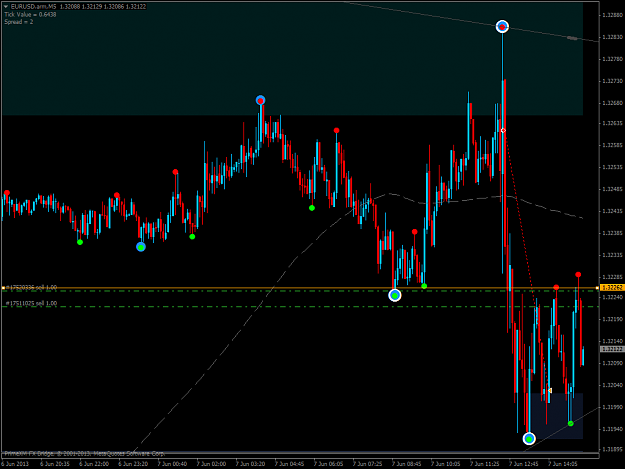Open the chart dropdown arrow beside EURUSD.arm,M5
The height and width of the screenshot is (469, 625).
(6, 6)
